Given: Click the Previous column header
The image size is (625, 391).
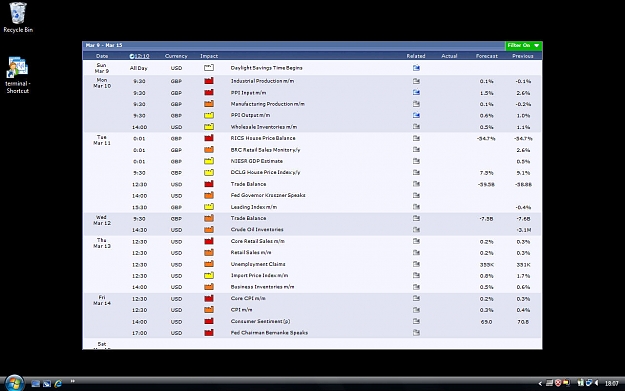Looking at the screenshot, I should (x=523, y=56).
